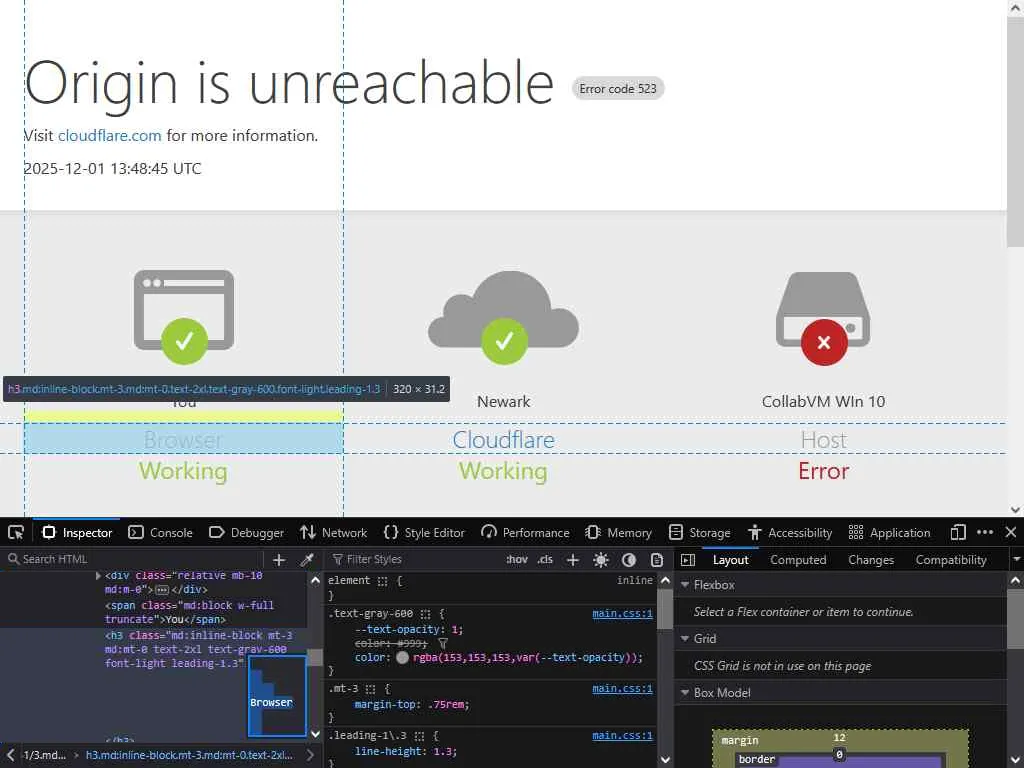Toggle Responsive Design Mode icon

pyautogui.click(x=958, y=532)
